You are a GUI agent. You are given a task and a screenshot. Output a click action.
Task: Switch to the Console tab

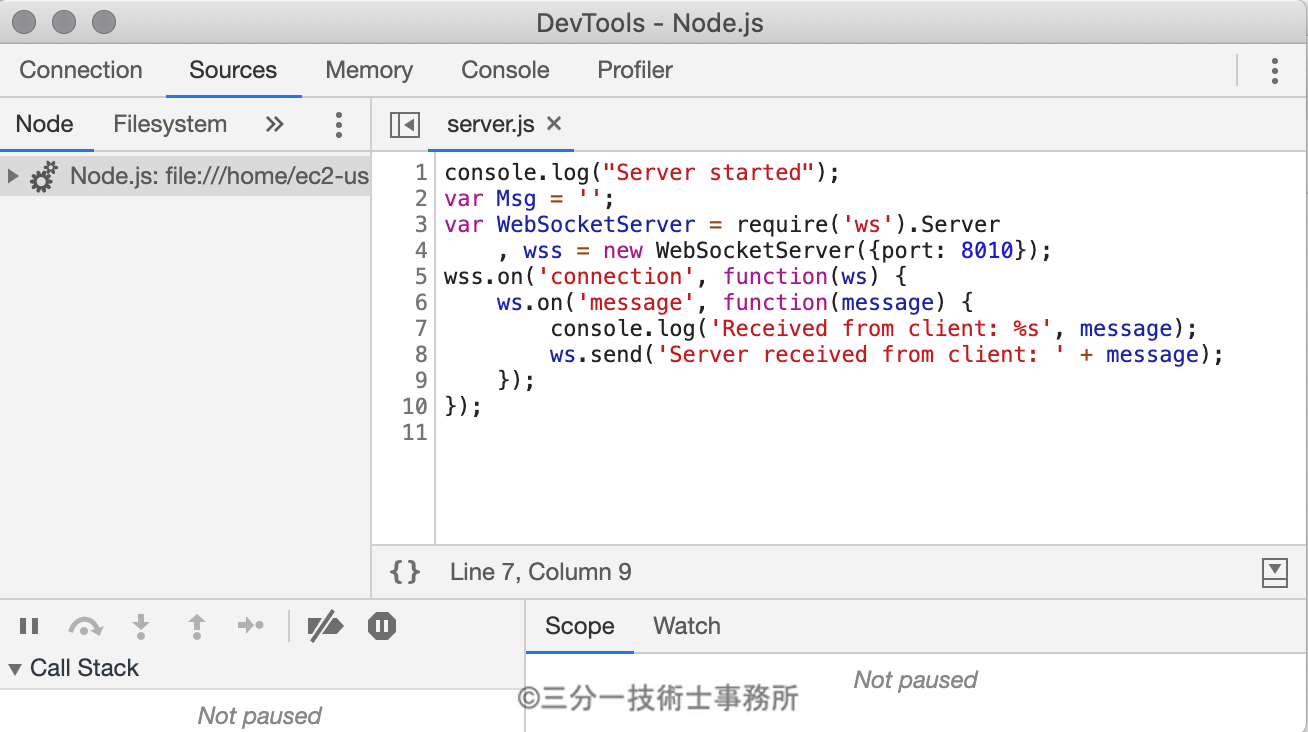tap(505, 70)
